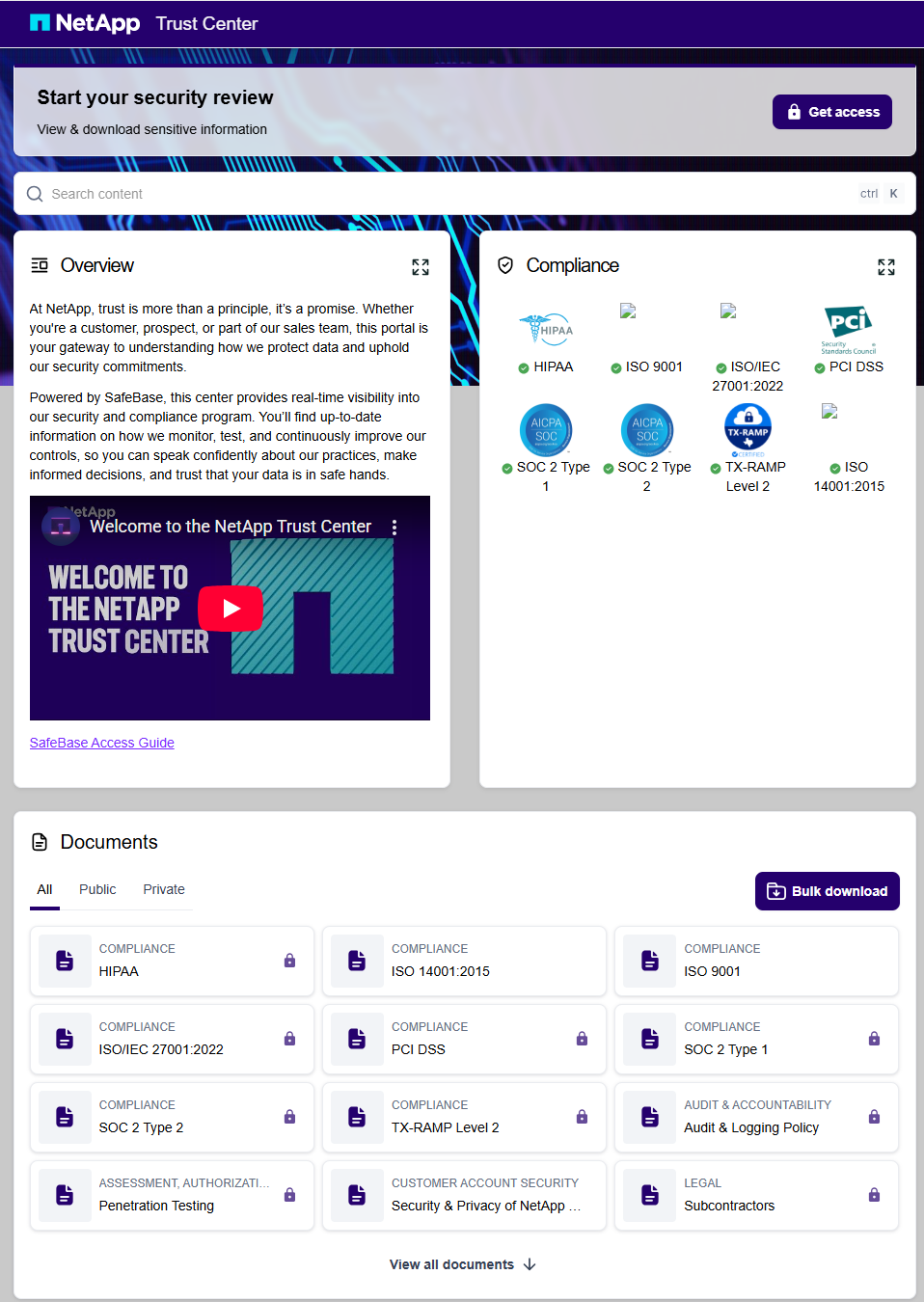Click lock icon on SOC 2 Type 2 document
This screenshot has width=924, height=1302.
289,1117
